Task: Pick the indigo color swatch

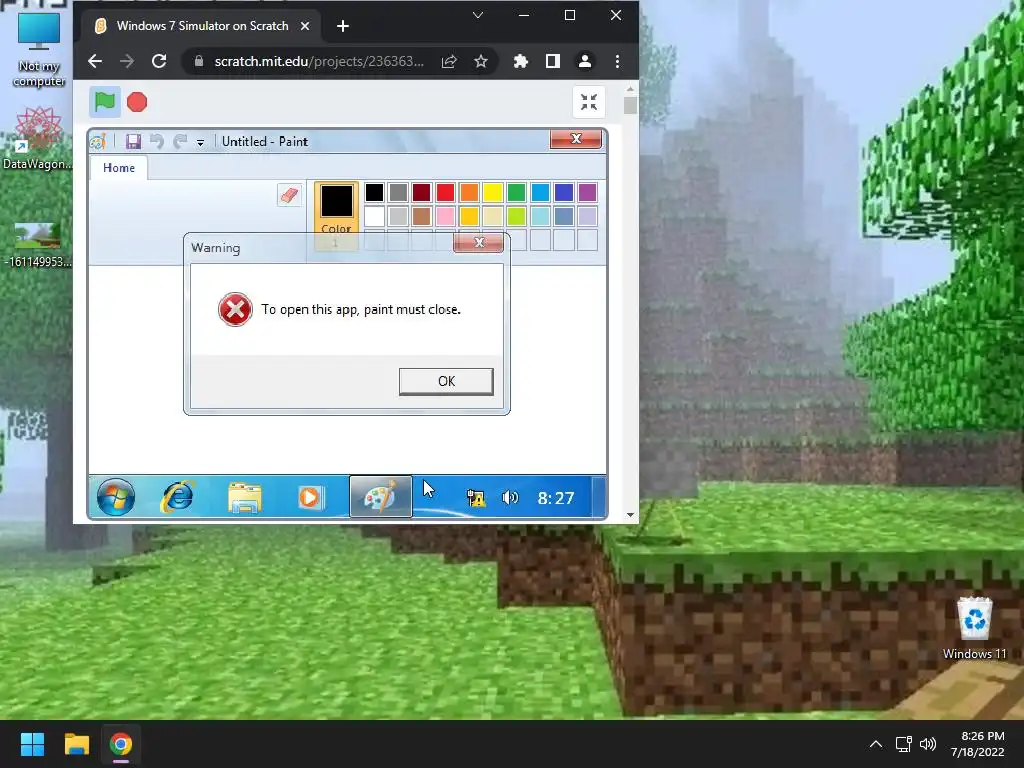Action: coord(564,192)
